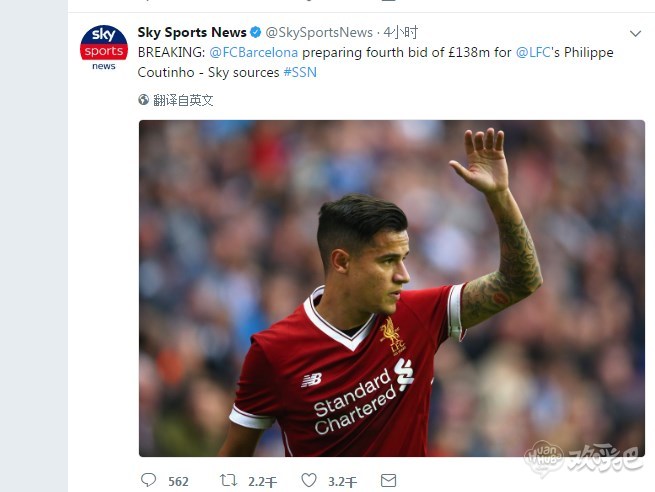The width and height of the screenshot is (655, 492).
Task: Translate tweet via 翻译自英文 link
Action: pyautogui.click(x=183, y=100)
